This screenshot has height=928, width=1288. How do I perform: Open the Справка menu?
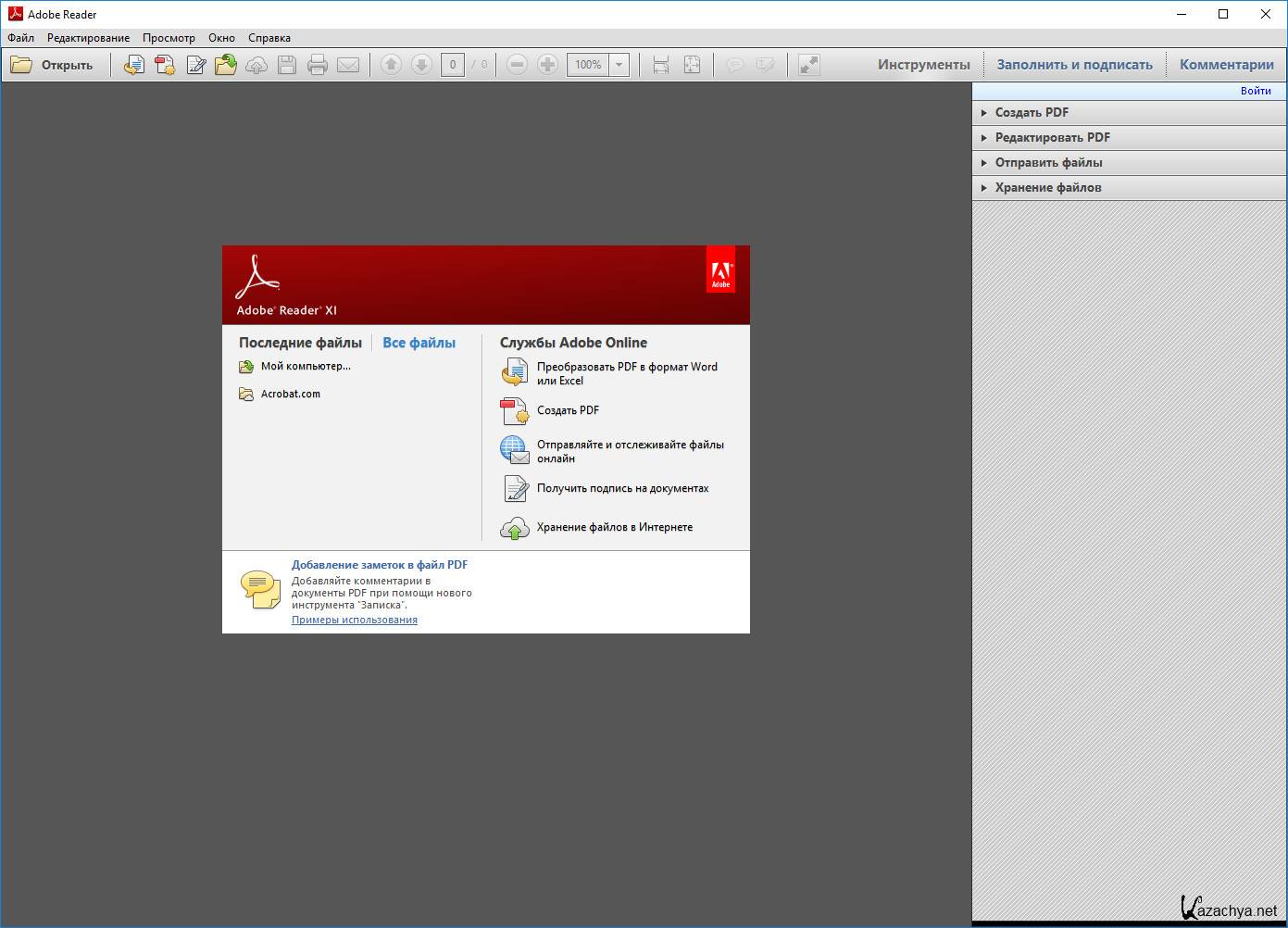269,38
